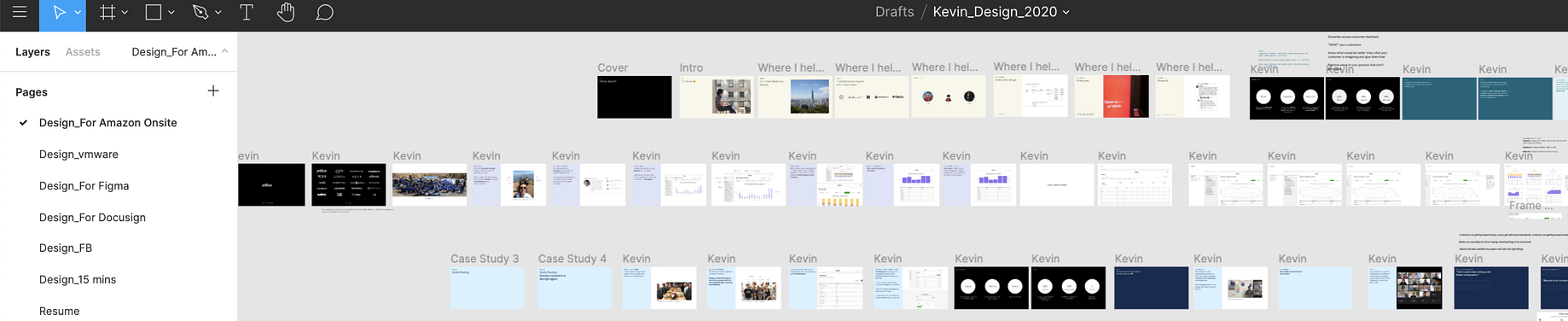Image resolution: width=1568 pixels, height=321 pixels.
Task: Open the Figma main hamburger menu
Action: (19, 13)
